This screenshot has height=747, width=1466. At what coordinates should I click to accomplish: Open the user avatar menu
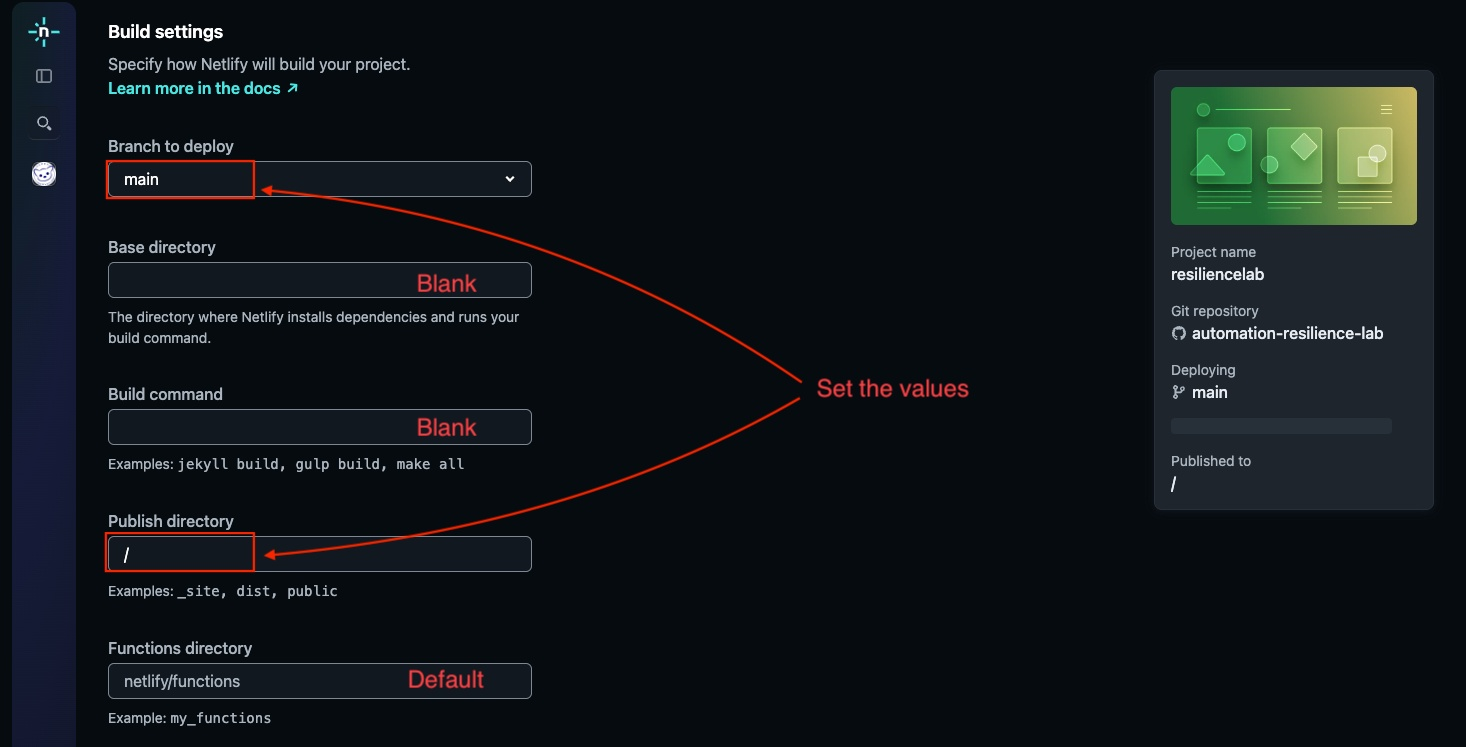coord(44,174)
